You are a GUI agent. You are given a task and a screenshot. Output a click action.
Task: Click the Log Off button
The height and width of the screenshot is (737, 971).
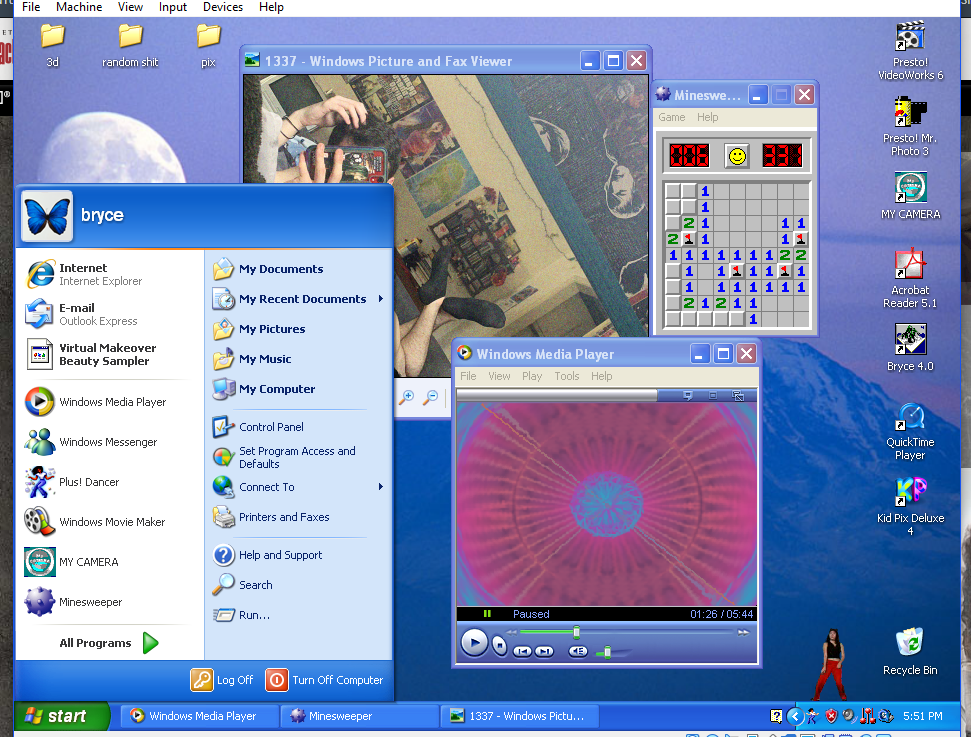tap(223, 680)
